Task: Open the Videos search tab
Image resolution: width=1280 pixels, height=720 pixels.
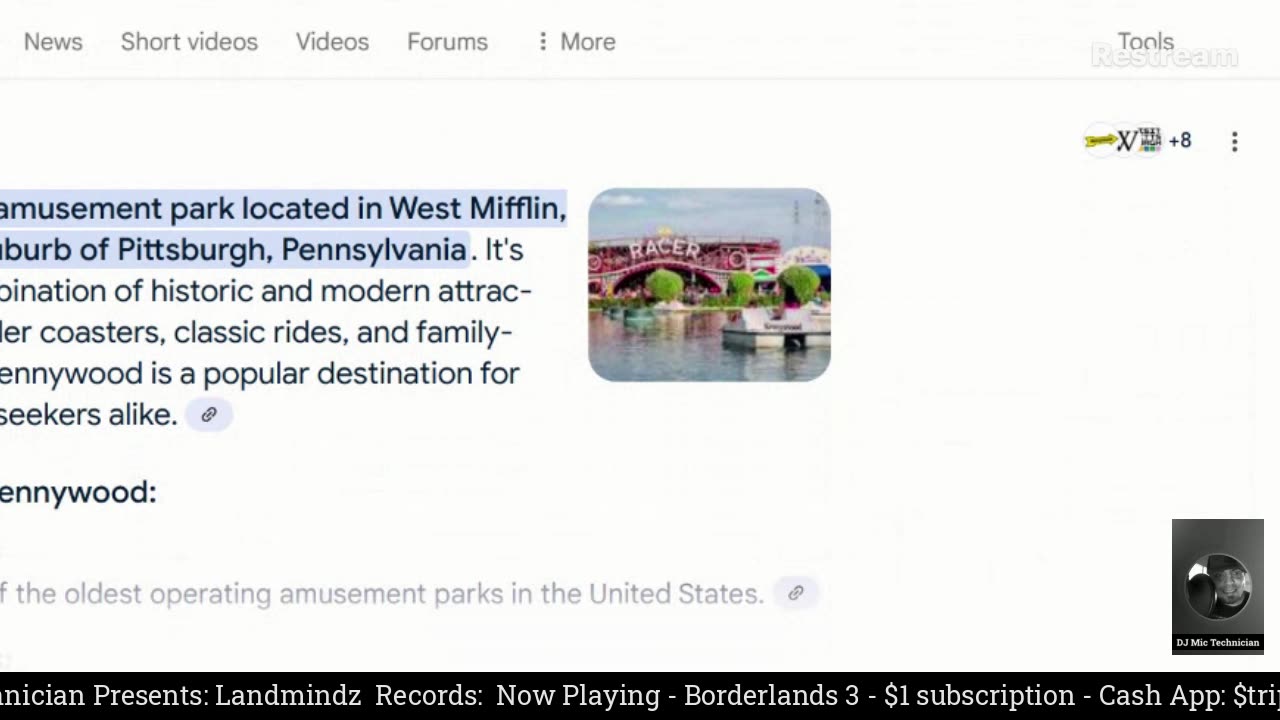Action: click(332, 42)
